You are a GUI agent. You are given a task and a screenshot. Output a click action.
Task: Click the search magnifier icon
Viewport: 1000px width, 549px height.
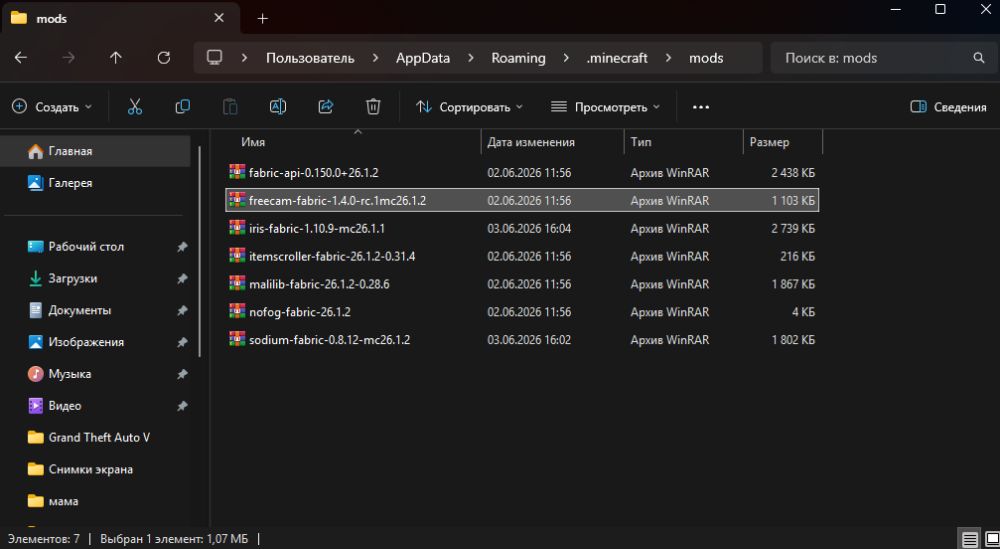click(979, 58)
